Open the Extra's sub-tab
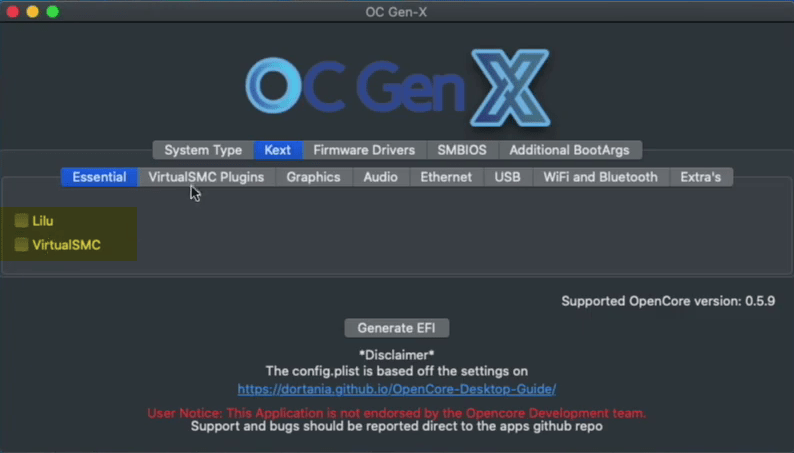This screenshot has height=453, width=794. pyautogui.click(x=701, y=177)
